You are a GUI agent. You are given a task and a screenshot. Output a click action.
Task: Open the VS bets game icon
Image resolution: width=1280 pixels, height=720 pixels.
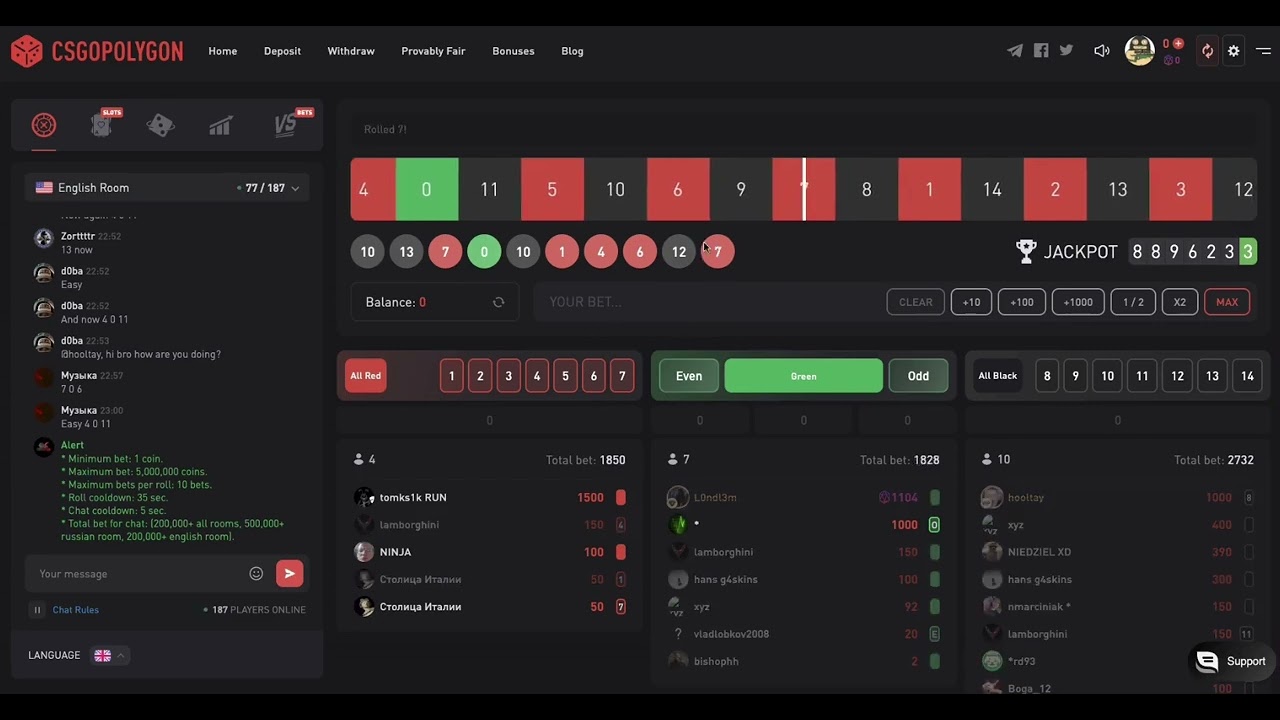pyautogui.click(x=286, y=124)
